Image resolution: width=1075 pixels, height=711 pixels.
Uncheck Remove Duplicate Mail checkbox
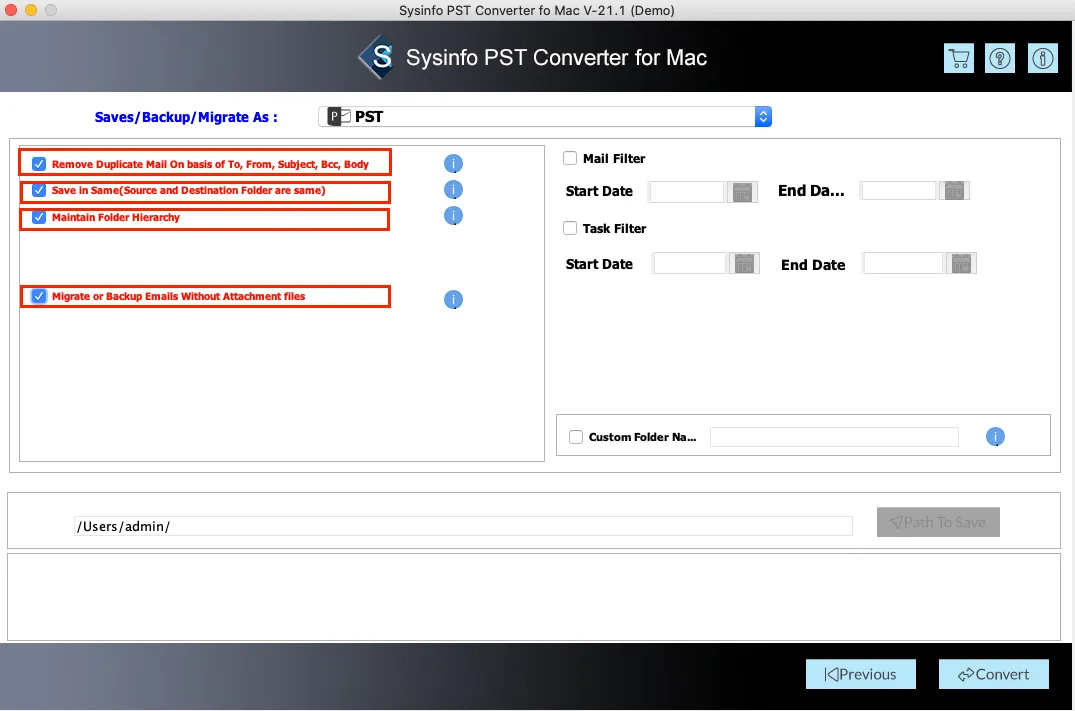(x=39, y=164)
